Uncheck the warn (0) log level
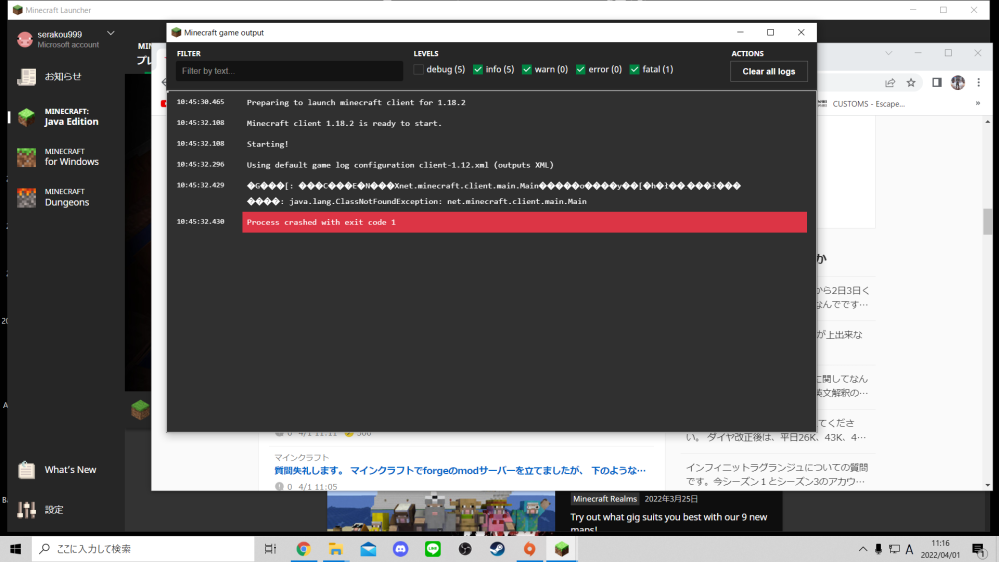The width and height of the screenshot is (999, 562). (x=527, y=69)
